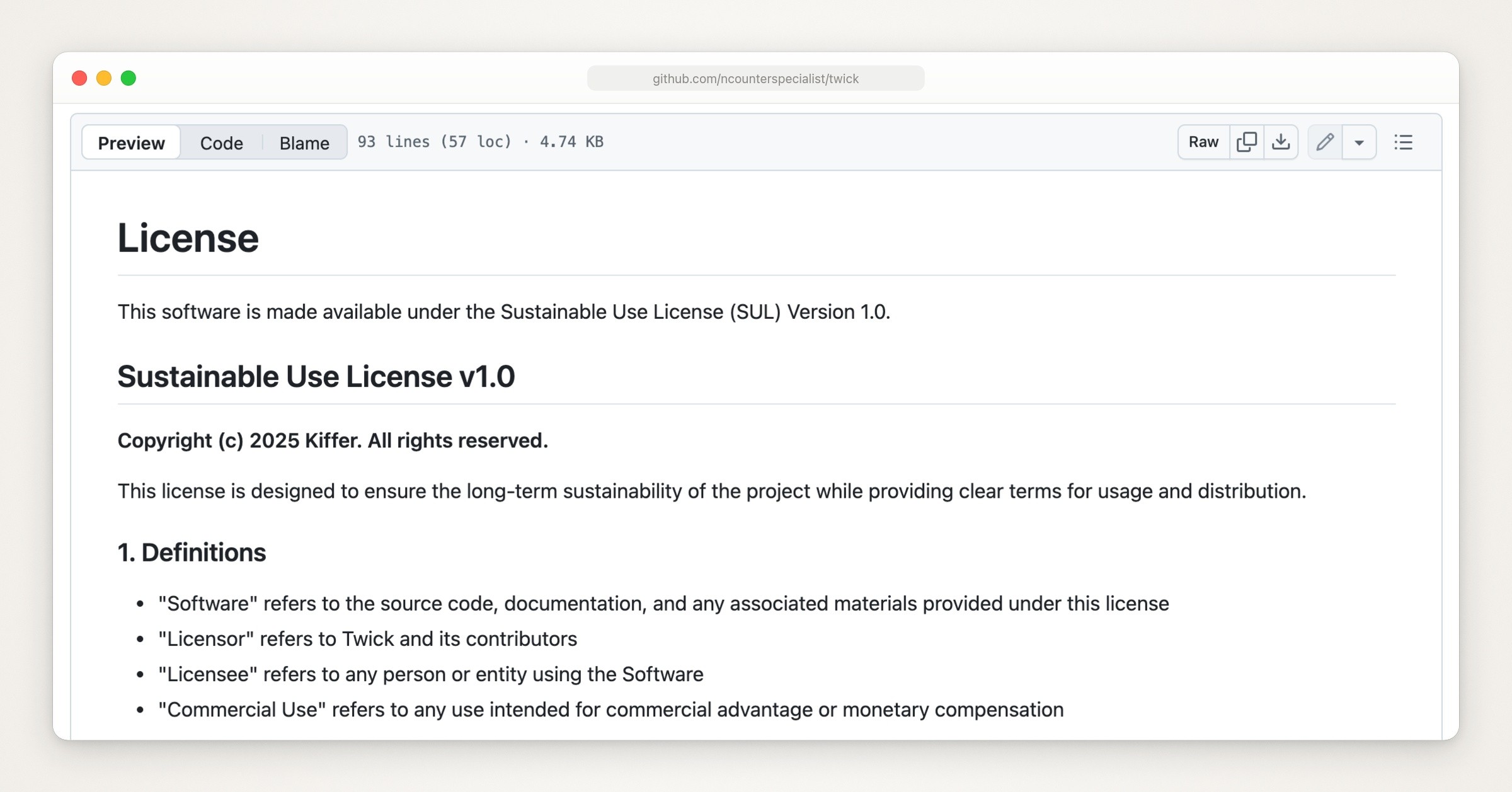Image resolution: width=1512 pixels, height=792 pixels.
Task: Minimize window with yellow button
Action: coord(104,78)
